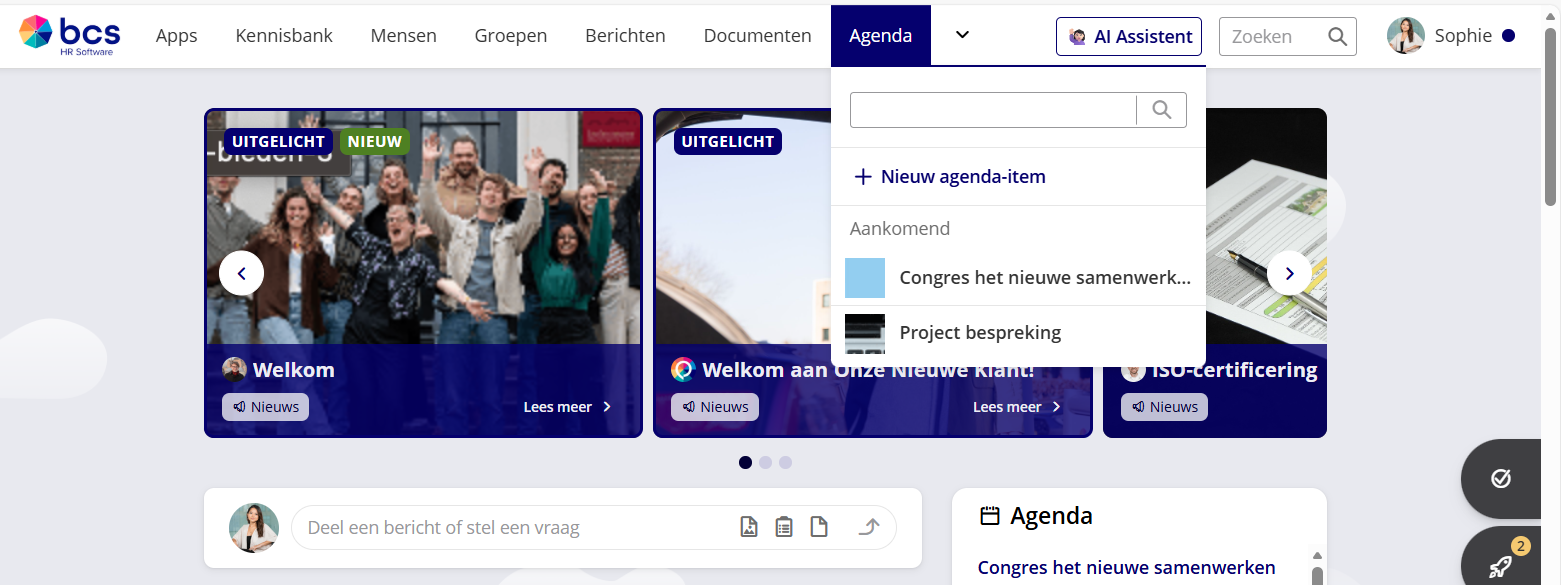The image size is (1561, 585).
Task: Select Documenten in the top navigation
Action: (x=758, y=36)
